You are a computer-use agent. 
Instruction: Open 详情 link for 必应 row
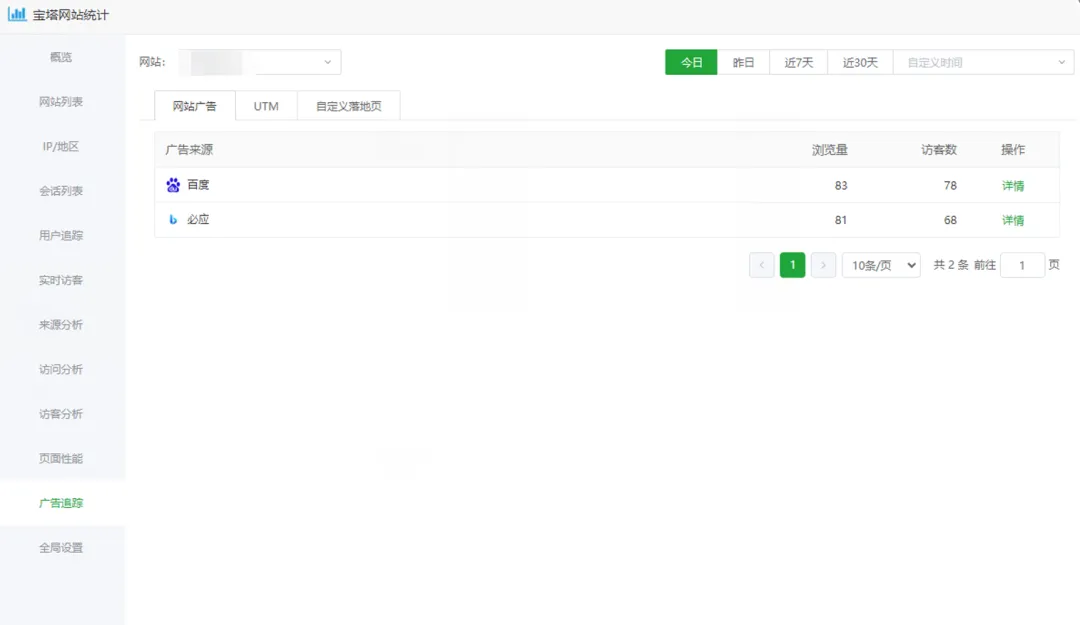point(1012,220)
